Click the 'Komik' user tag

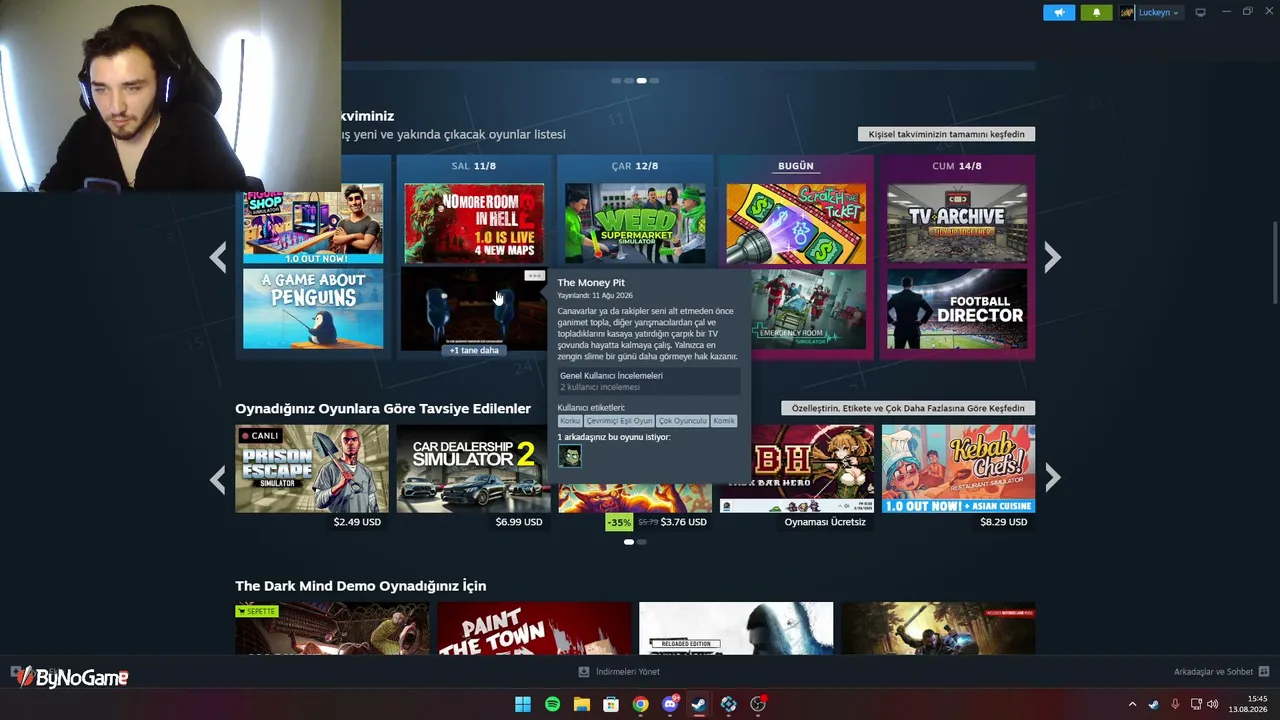pyautogui.click(x=723, y=421)
